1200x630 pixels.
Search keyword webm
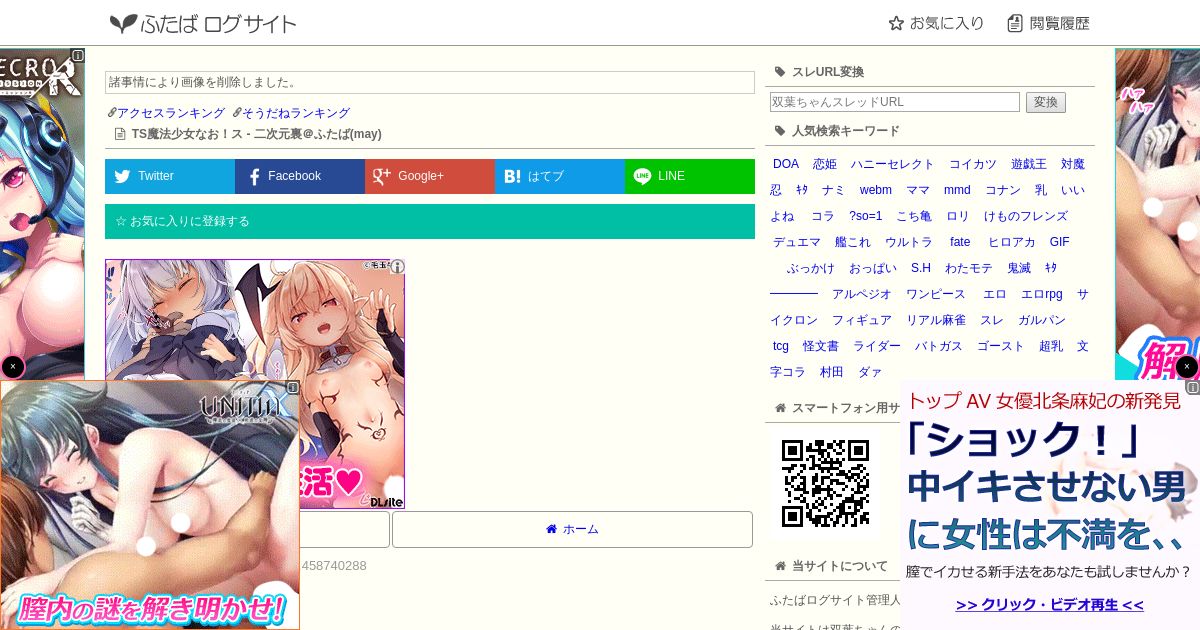click(876, 190)
